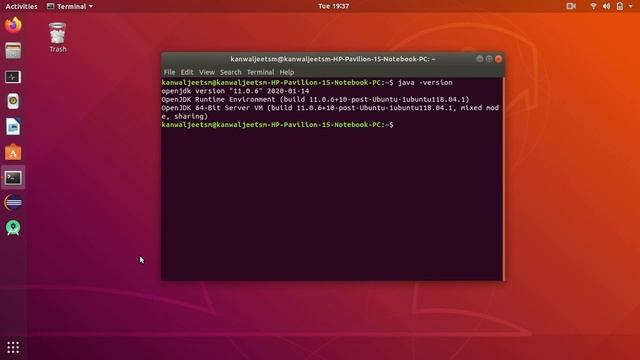Open the Terminal app menu in top bar

[70, 6]
